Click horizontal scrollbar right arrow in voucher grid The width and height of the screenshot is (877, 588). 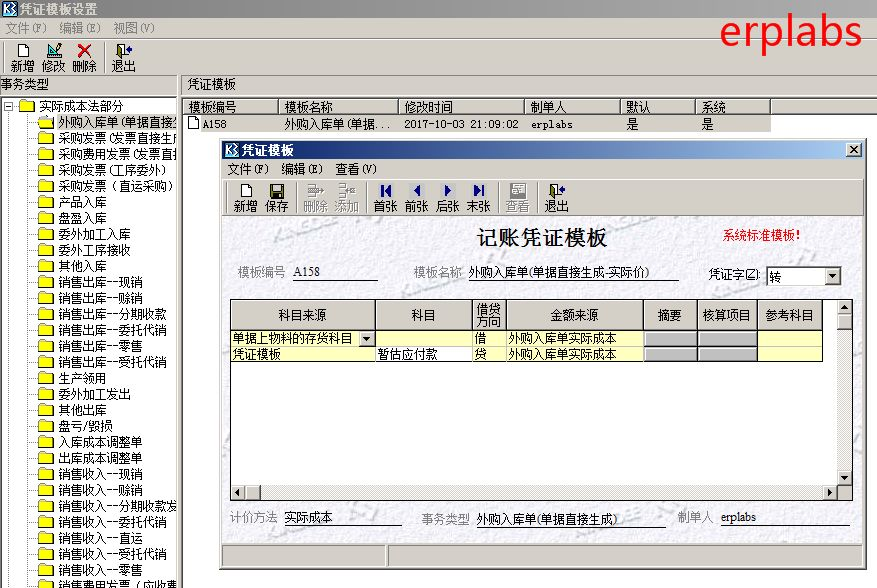tap(830, 492)
